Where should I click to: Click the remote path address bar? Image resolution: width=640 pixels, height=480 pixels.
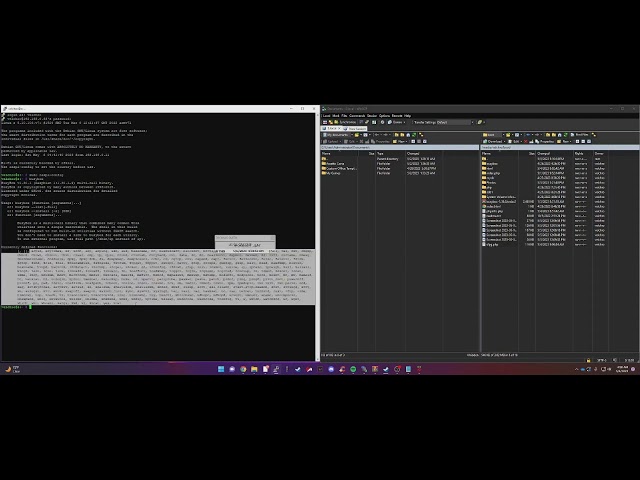560,147
